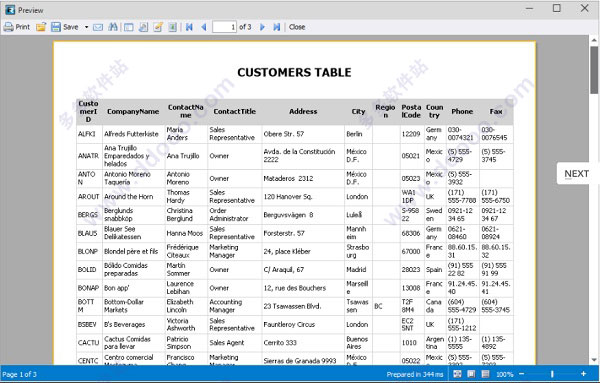Send report by email envelope icon
This screenshot has height=383, width=600.
[x=98, y=27]
